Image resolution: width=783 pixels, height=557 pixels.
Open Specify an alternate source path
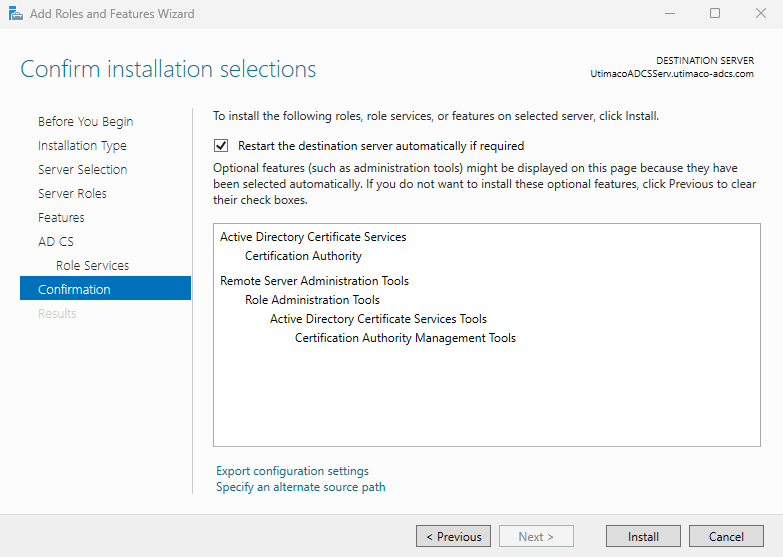[x=300, y=487]
